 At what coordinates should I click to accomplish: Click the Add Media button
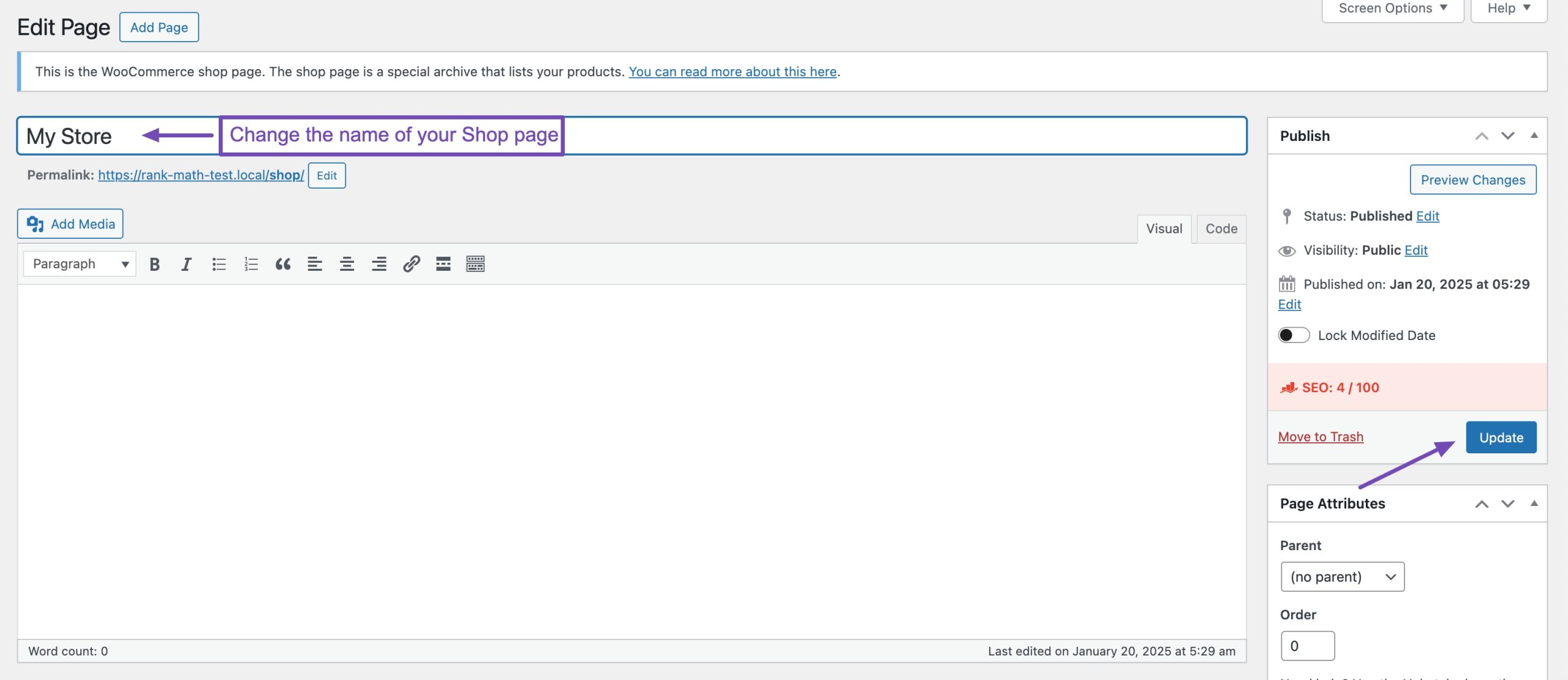(70, 224)
